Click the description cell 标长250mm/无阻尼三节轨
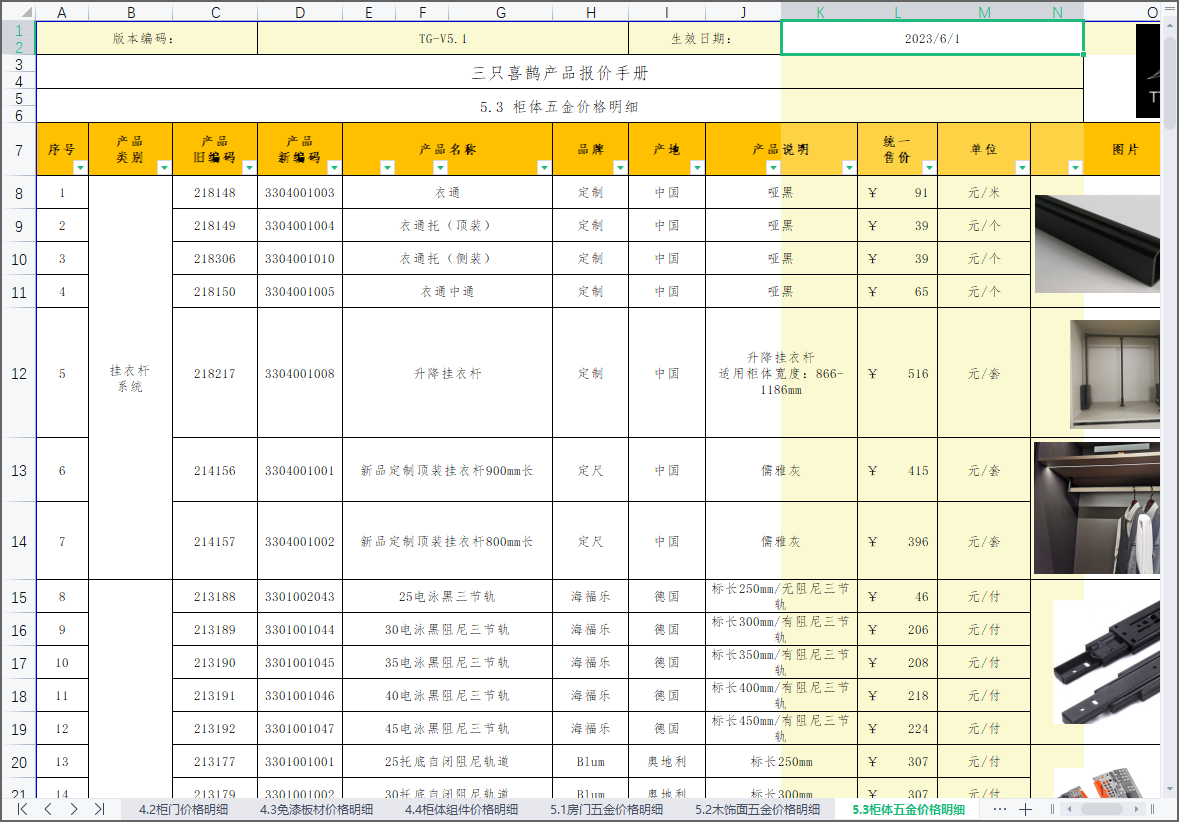Image resolution: width=1179 pixels, height=822 pixels. click(x=781, y=596)
